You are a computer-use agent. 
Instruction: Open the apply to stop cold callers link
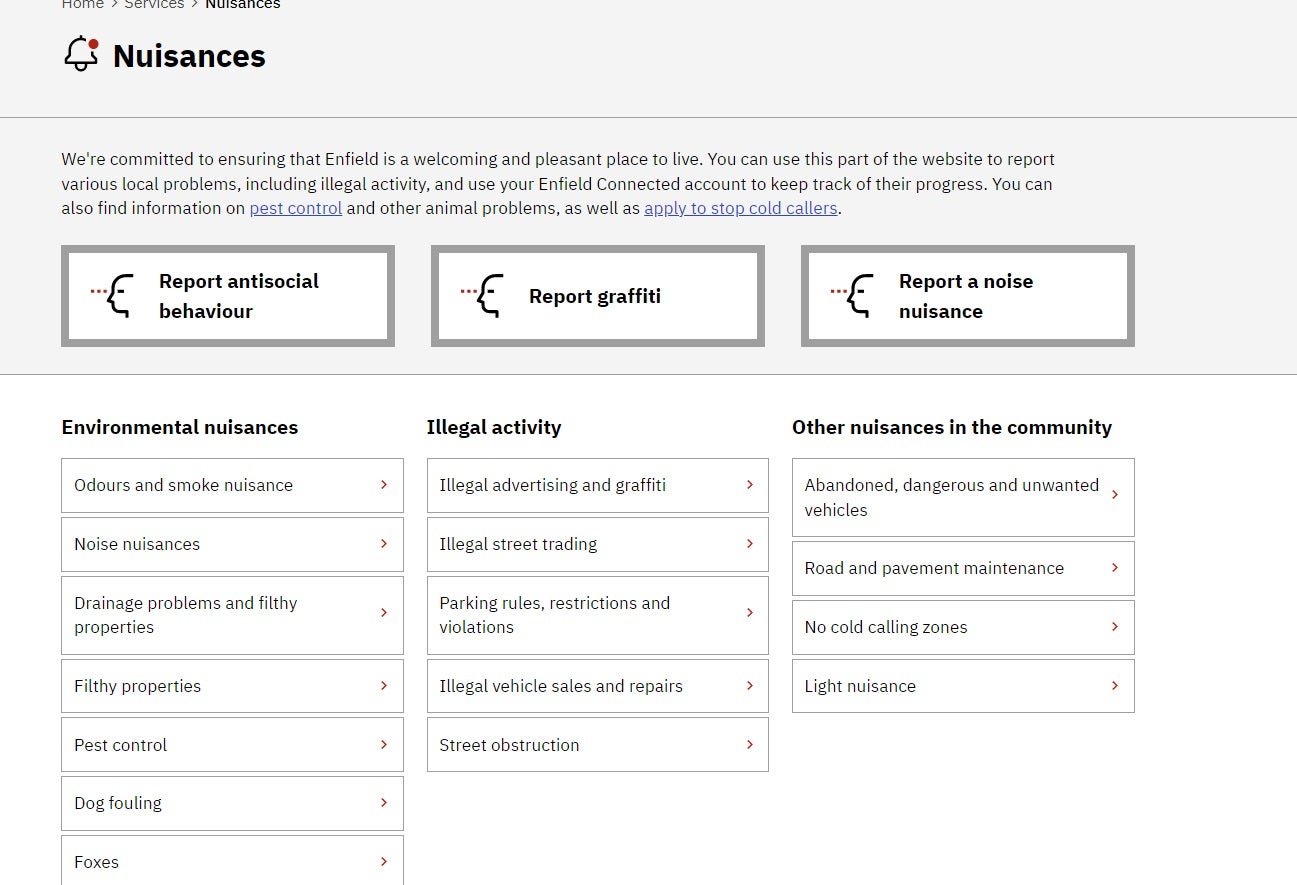[x=741, y=208]
